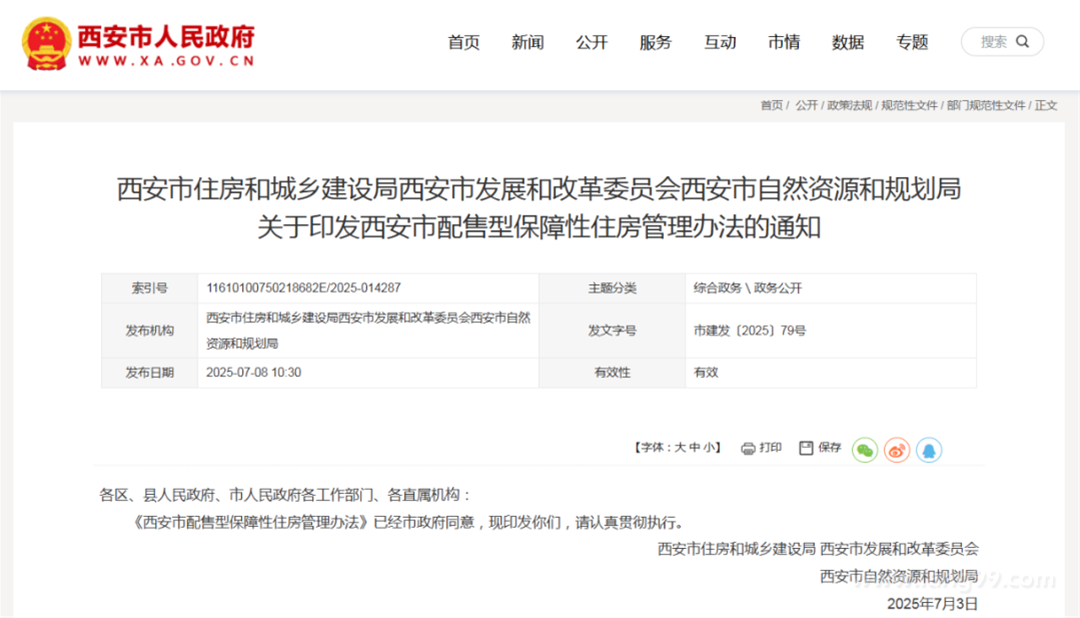Click the article headline starting 西安市住房和城乡建设局

(539, 207)
